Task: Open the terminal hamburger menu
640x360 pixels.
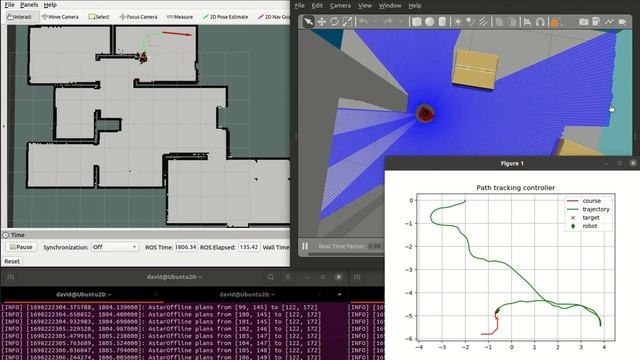Action: pos(287,277)
